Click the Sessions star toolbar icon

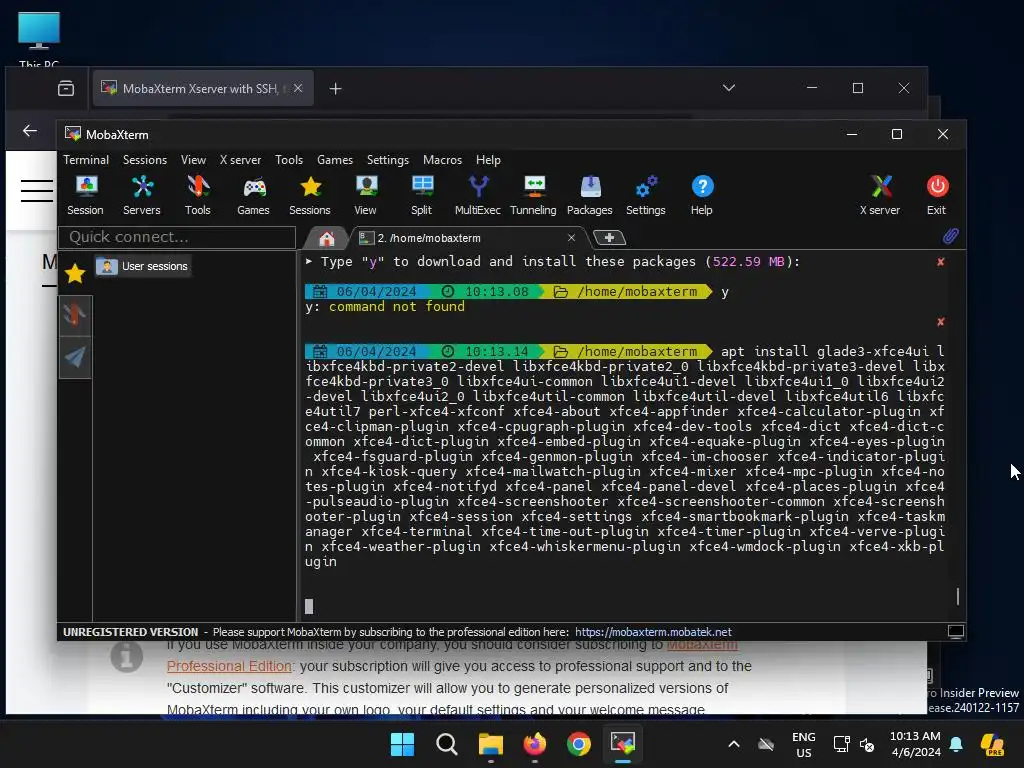click(310, 195)
